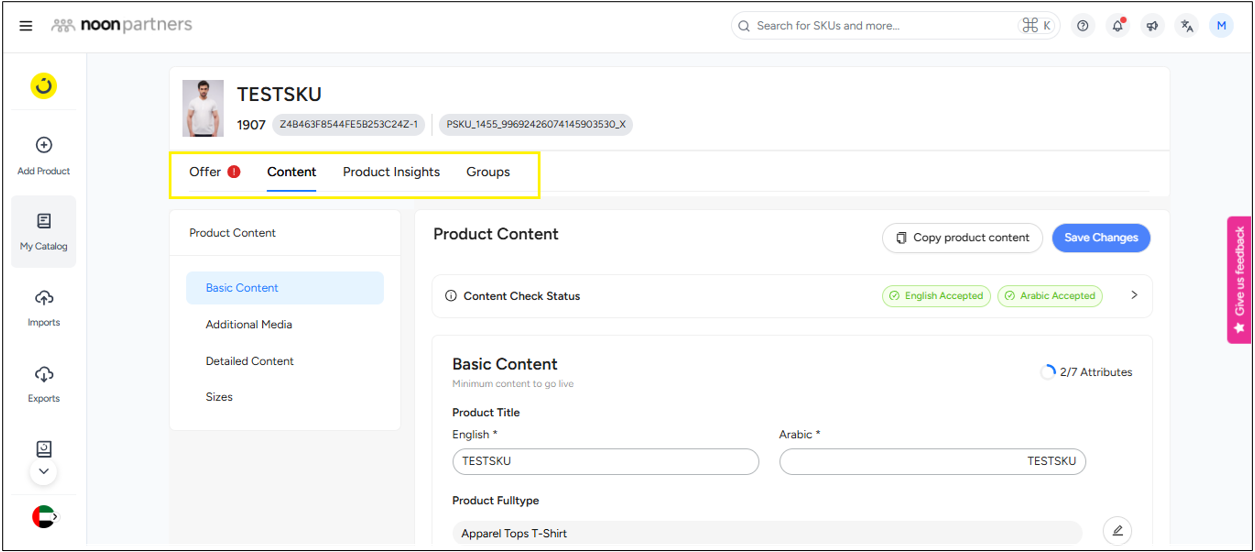Click the Save Changes button
Viewport: 1255px width, 552px height.
[x=1101, y=238]
